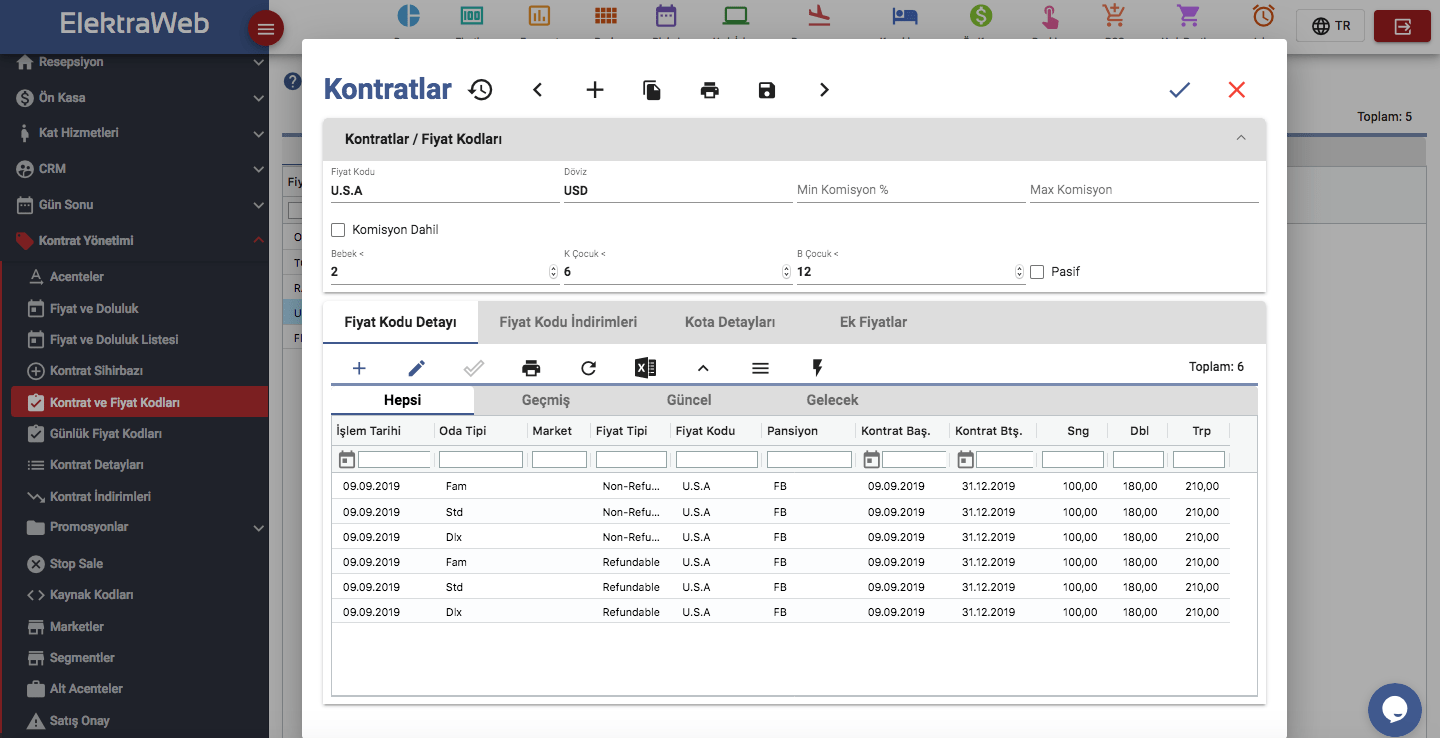Click the Oda Tipi column filter box
The width and height of the screenshot is (1440, 738).
coord(481,460)
